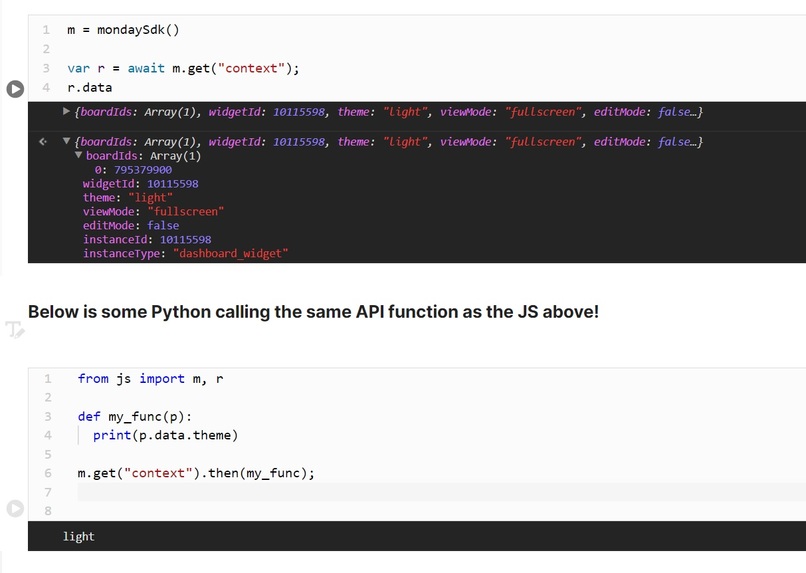Click the return value arrow icon

point(43,141)
